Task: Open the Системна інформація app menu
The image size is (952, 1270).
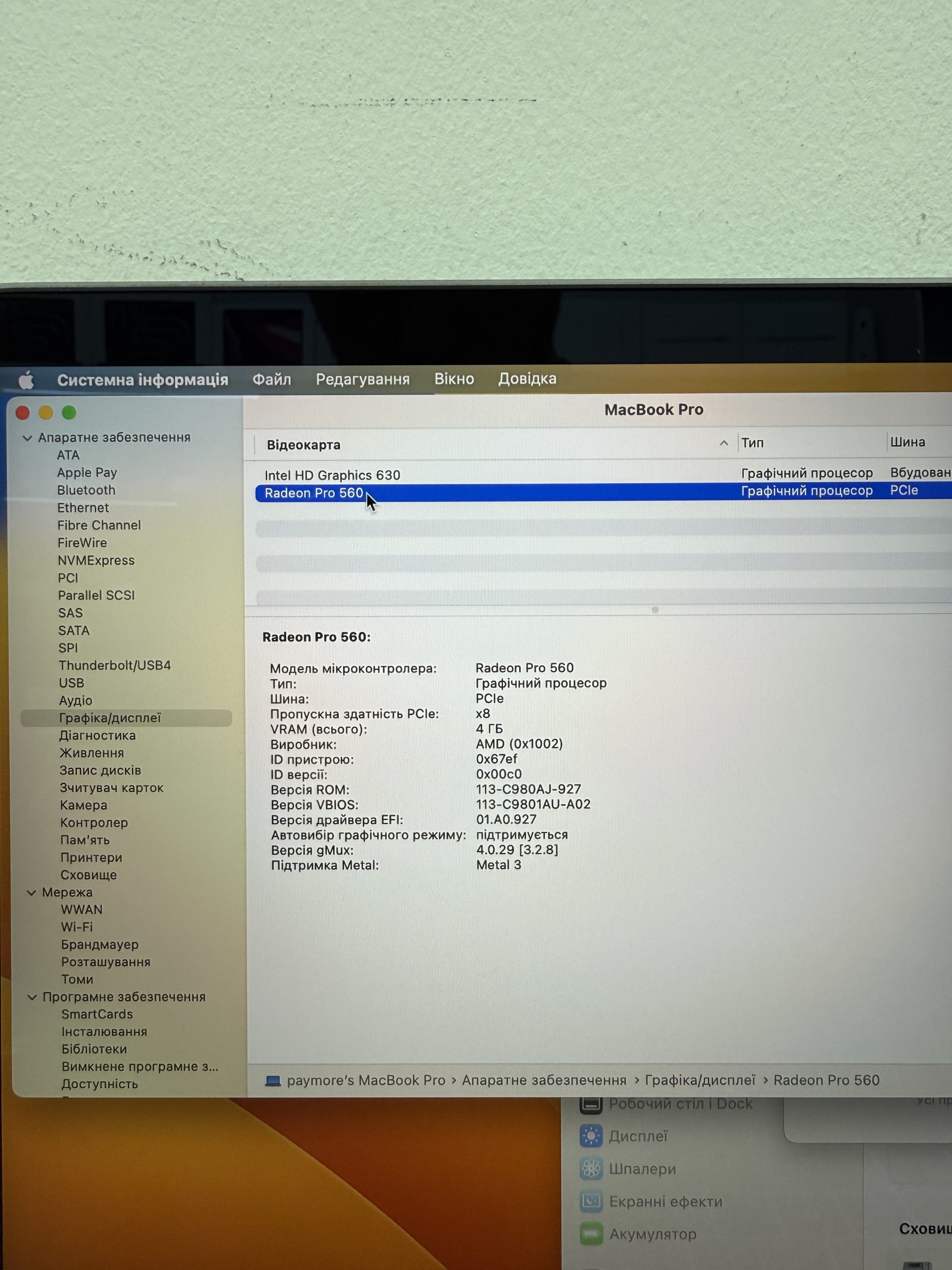Action: coord(143,380)
